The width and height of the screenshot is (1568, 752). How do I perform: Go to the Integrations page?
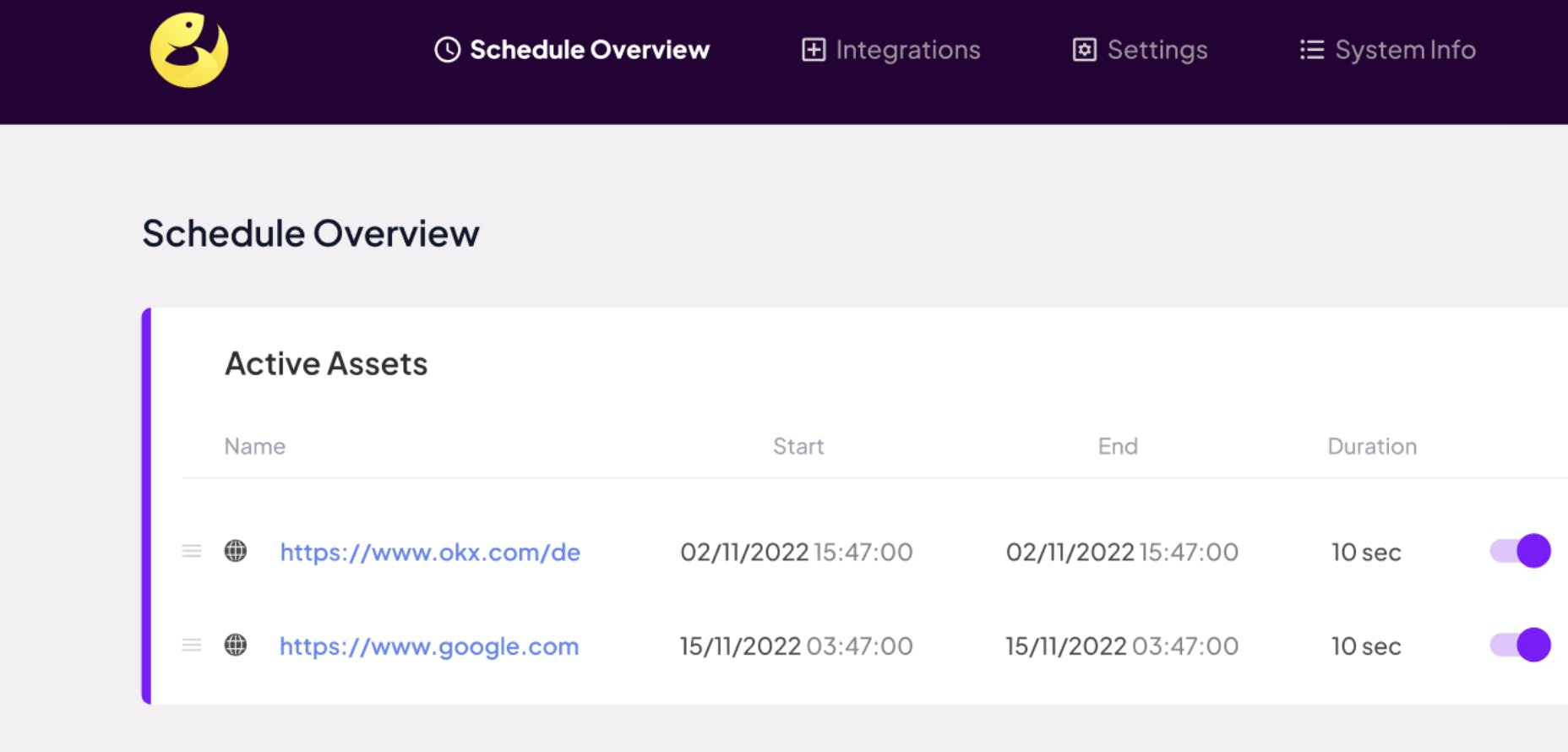point(890,50)
